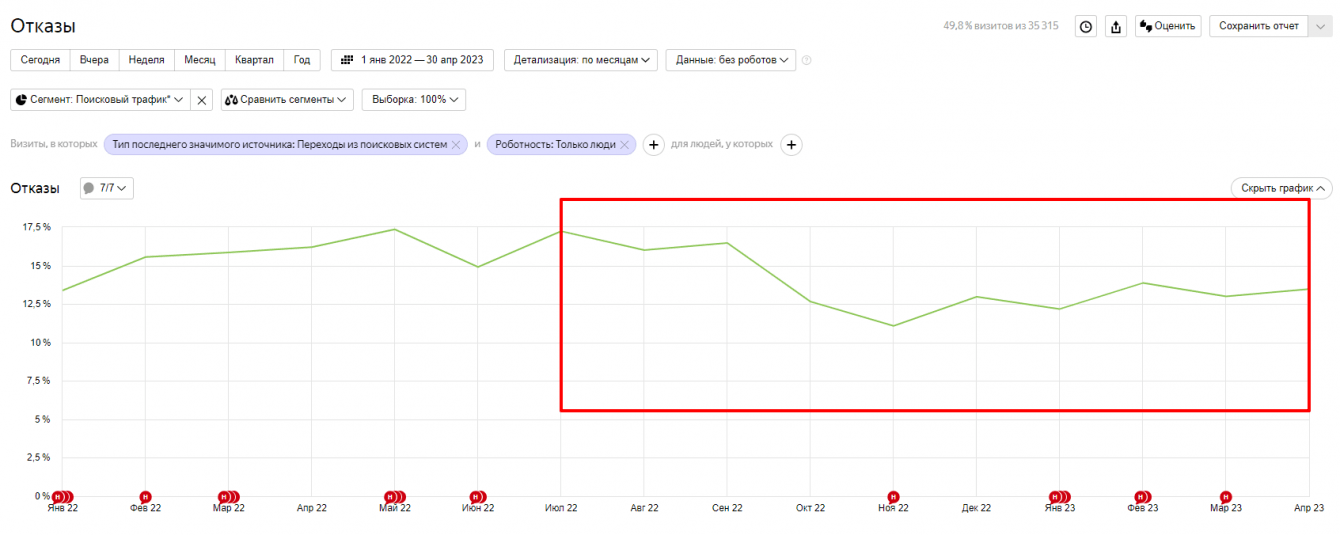The height and width of the screenshot is (535, 1340).
Task: Click the Июл 22 axis label
Action: (x=561, y=509)
